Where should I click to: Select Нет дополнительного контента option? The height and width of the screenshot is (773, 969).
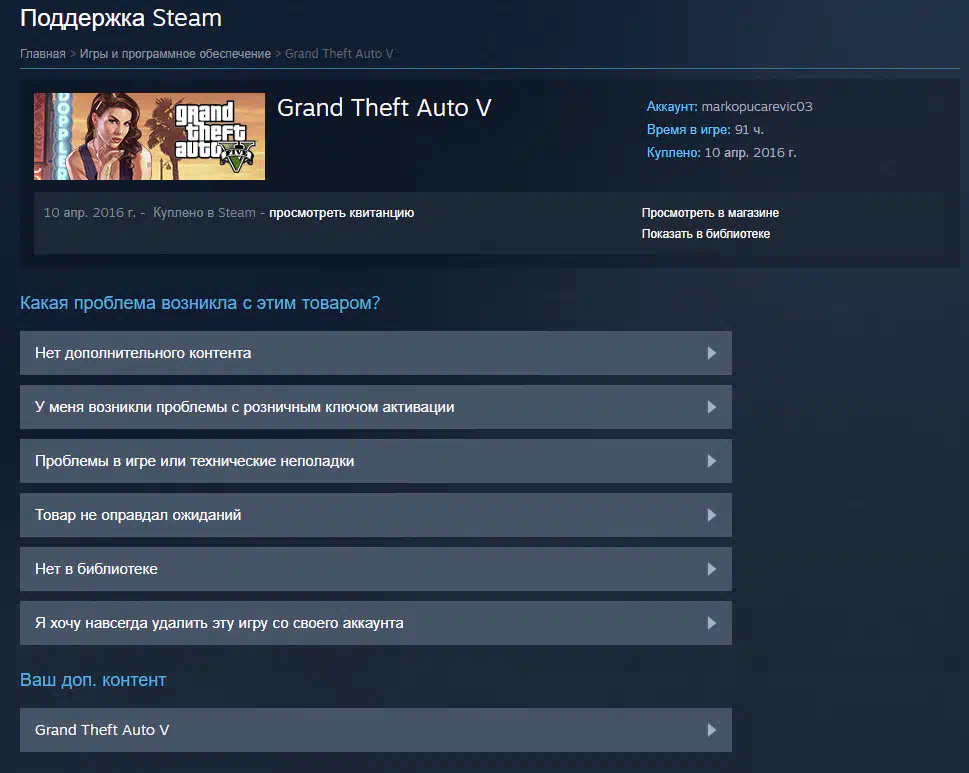[x=376, y=353]
